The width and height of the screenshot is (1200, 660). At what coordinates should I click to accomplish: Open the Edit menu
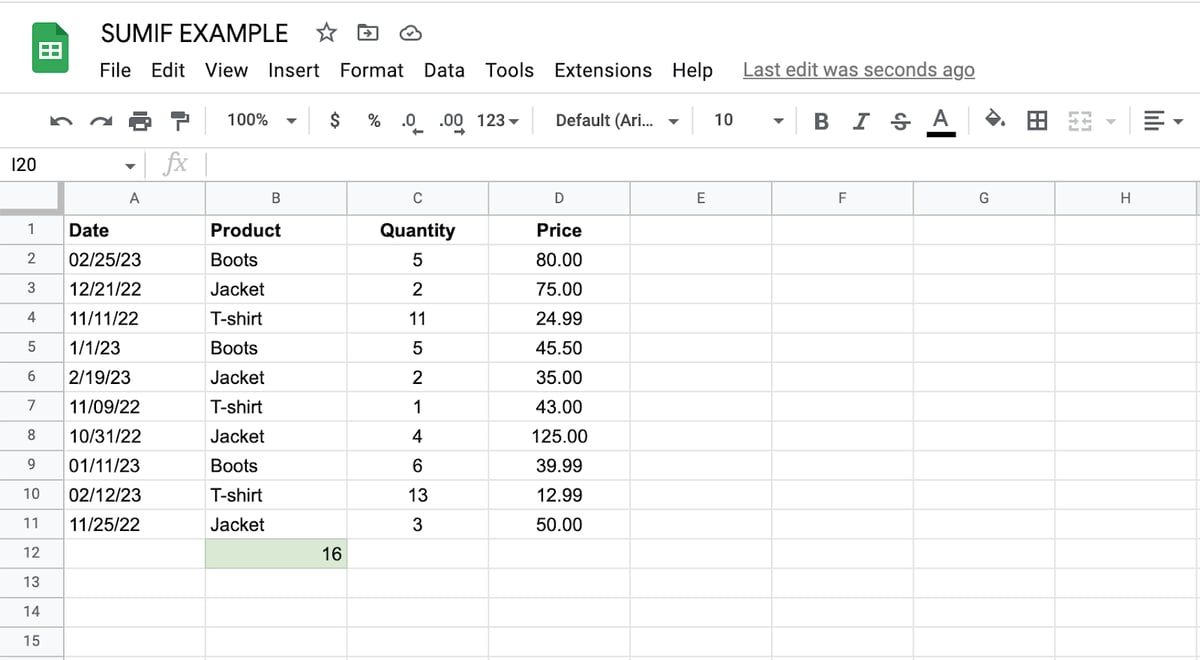pos(168,71)
